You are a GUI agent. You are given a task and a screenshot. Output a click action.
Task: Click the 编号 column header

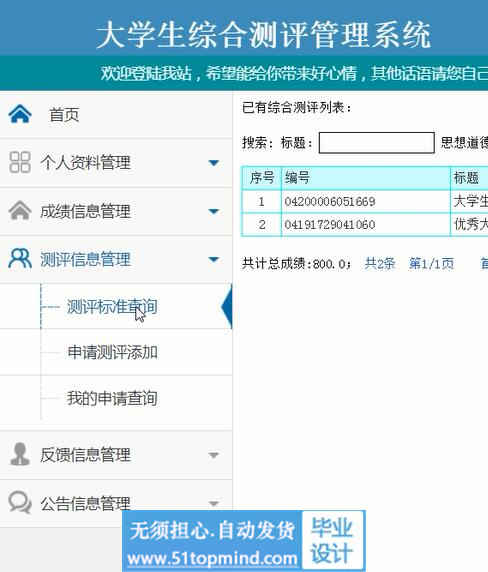pyautogui.click(x=366, y=178)
